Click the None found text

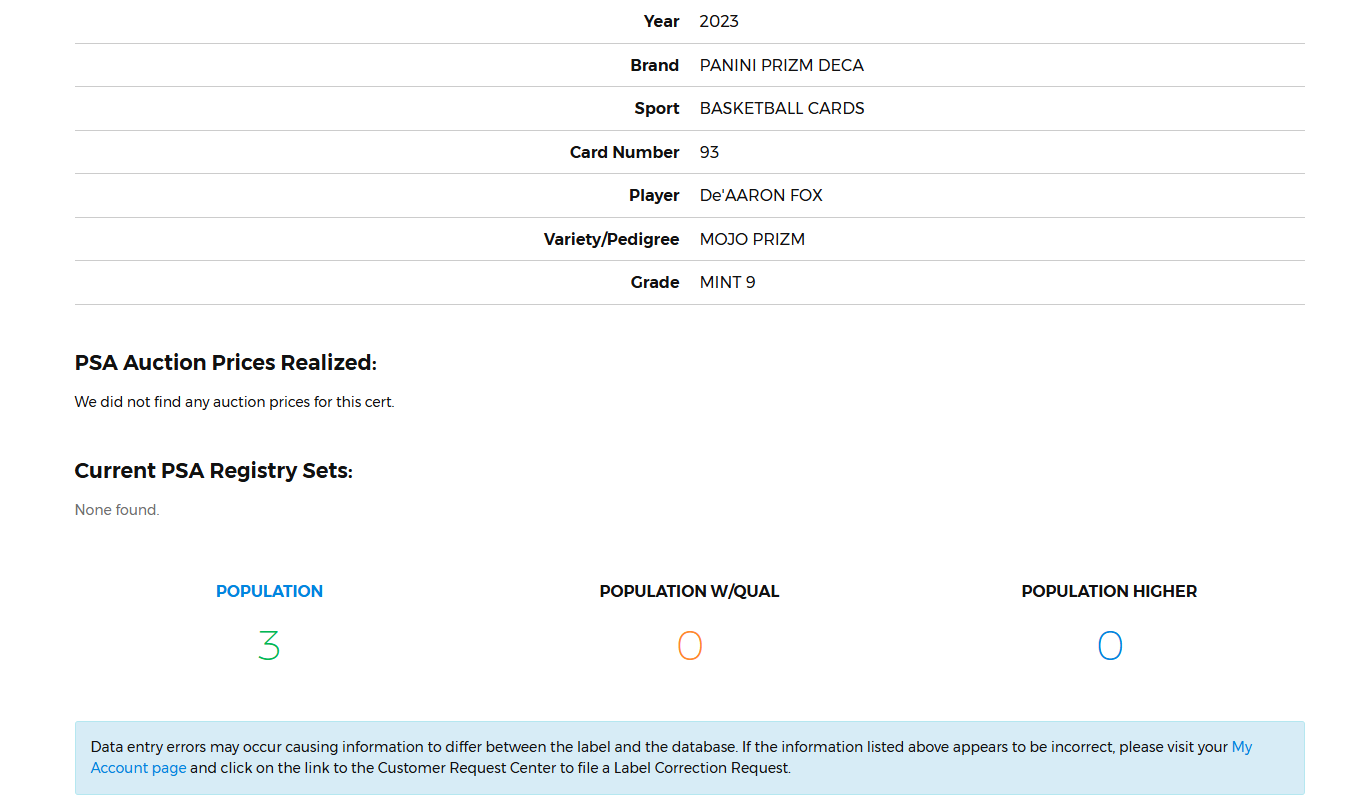click(117, 510)
